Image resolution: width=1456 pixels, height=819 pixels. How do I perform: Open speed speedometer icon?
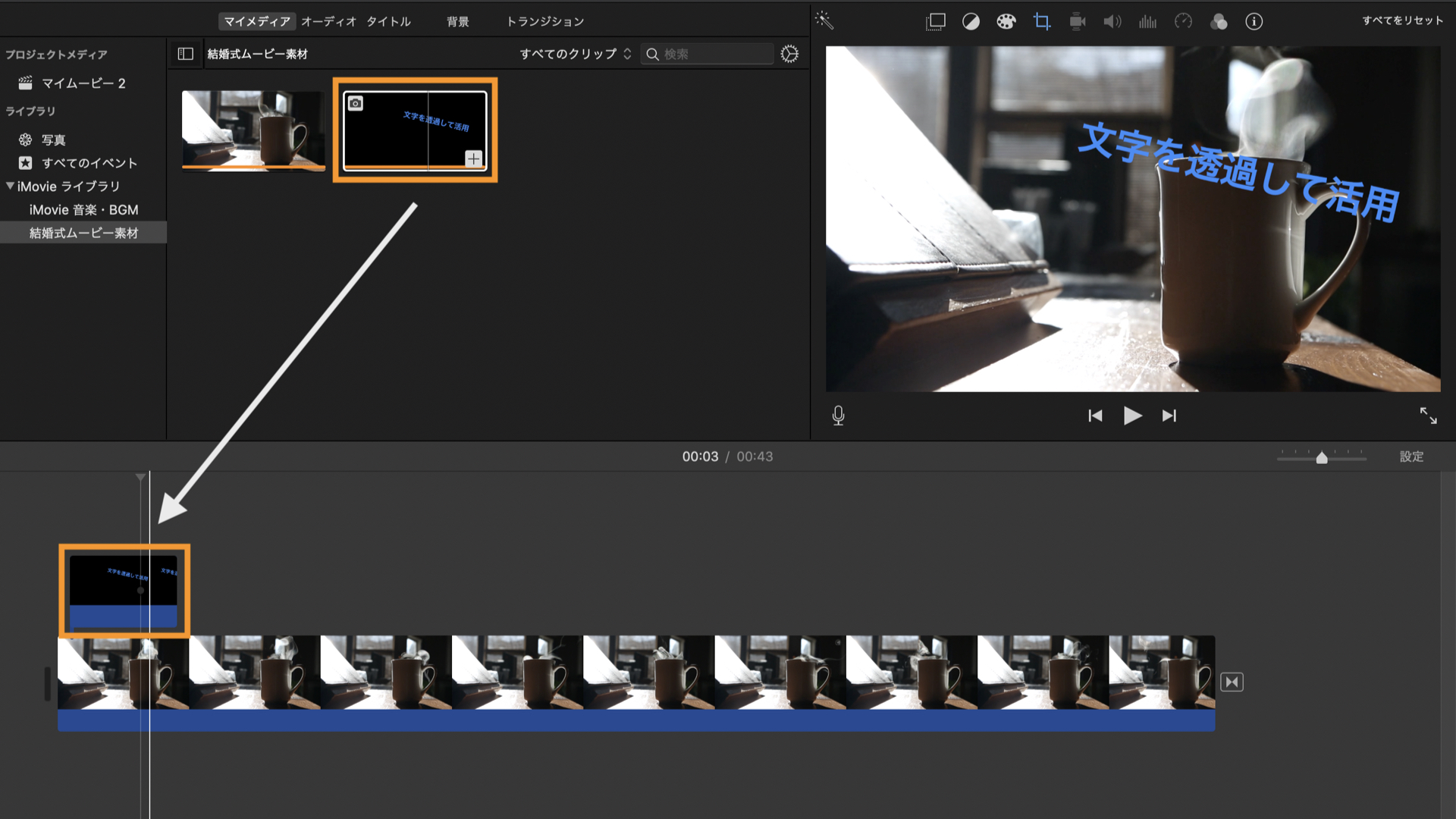point(1183,21)
